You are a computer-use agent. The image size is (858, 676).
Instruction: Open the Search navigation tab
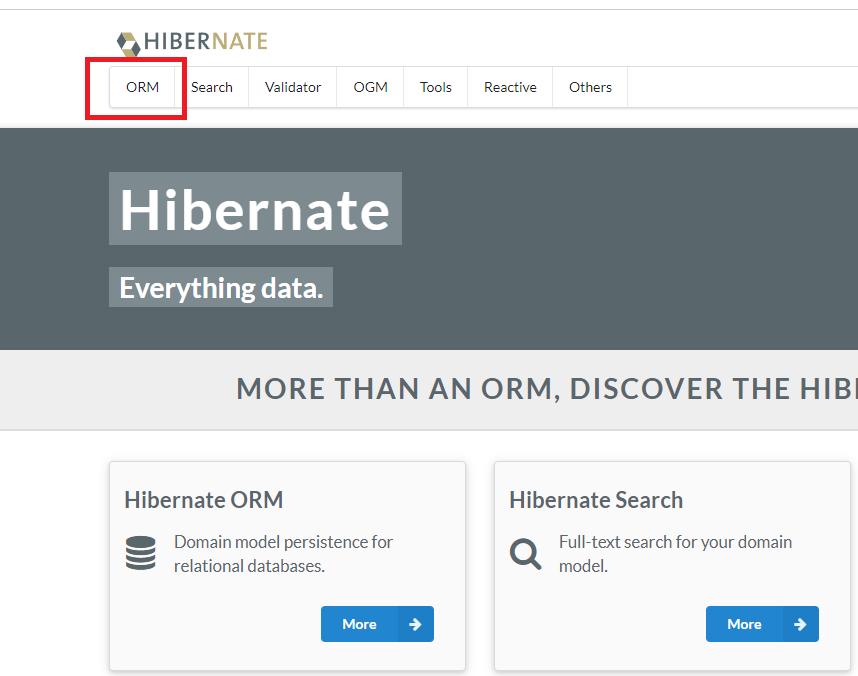click(212, 87)
